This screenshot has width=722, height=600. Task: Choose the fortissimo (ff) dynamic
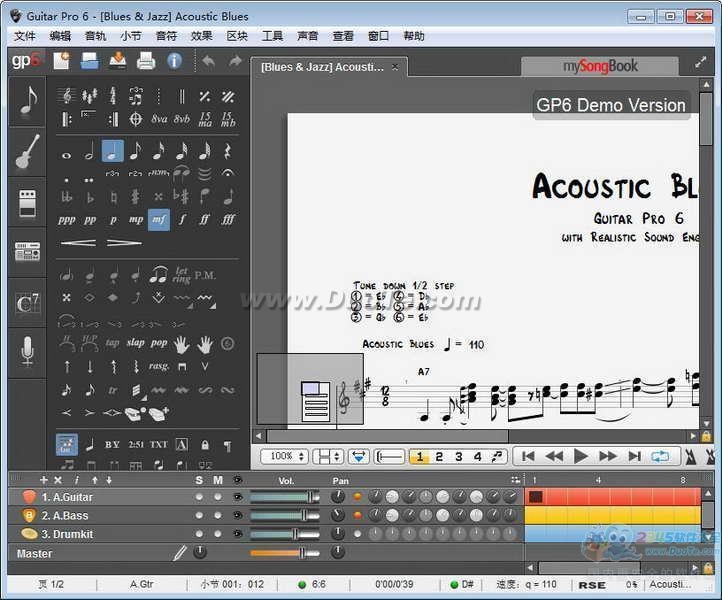coord(205,219)
